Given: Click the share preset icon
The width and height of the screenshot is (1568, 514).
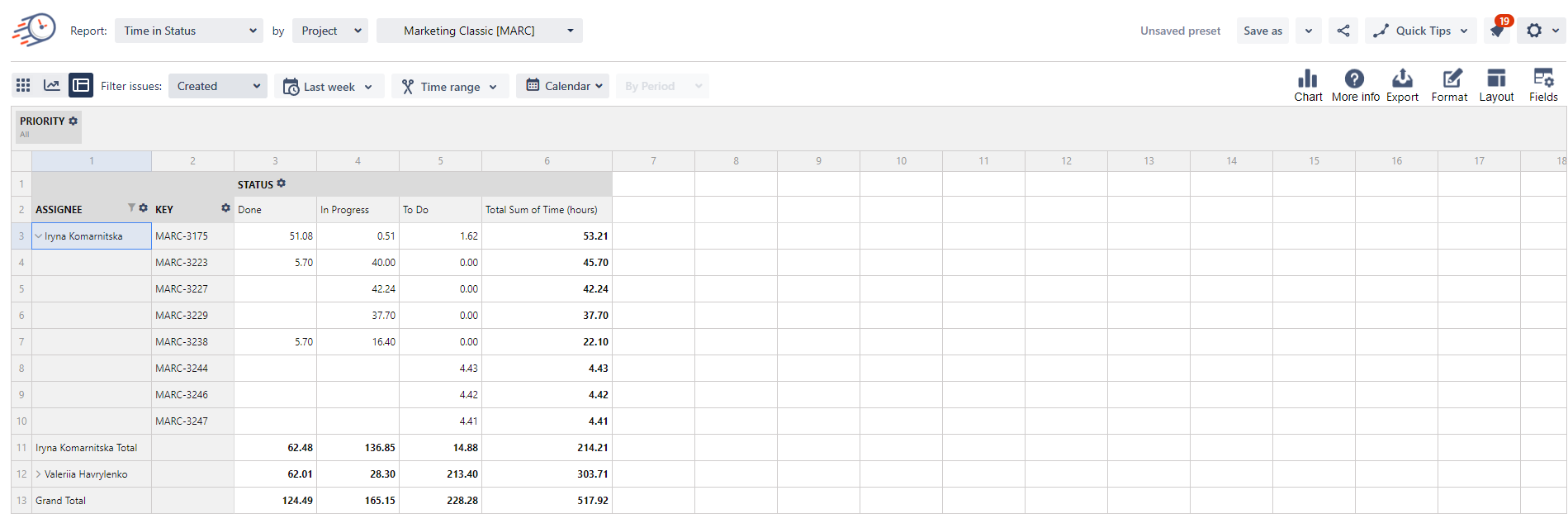Looking at the screenshot, I should pyautogui.click(x=1343, y=31).
